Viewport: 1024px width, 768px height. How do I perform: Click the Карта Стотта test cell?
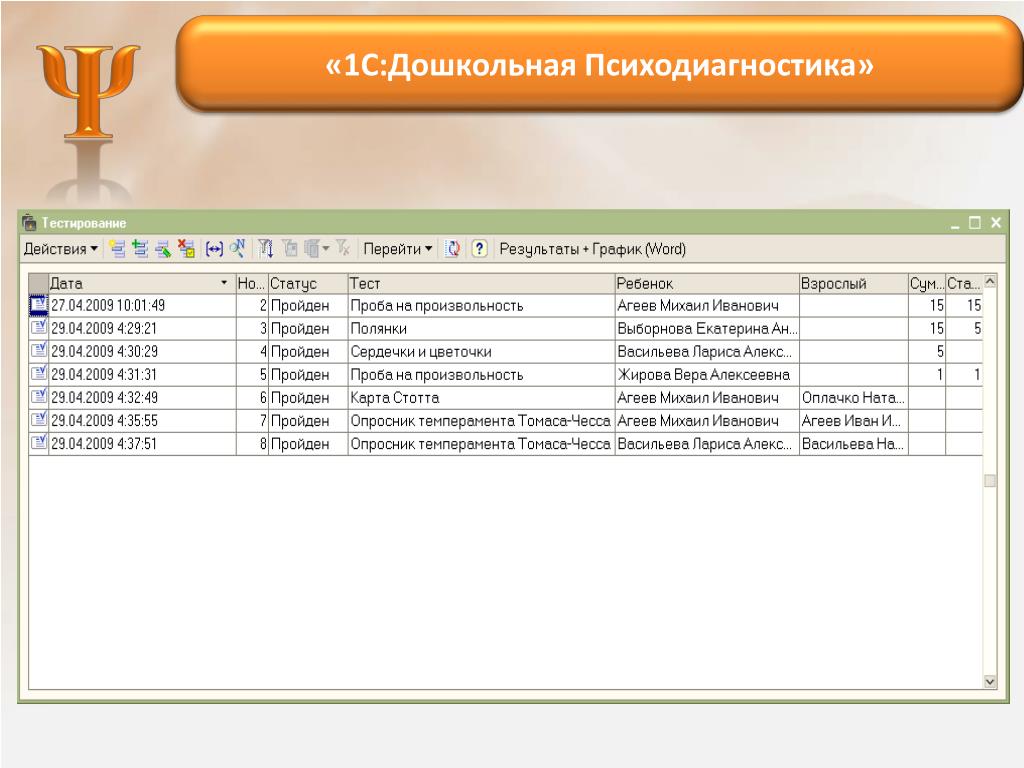click(481, 398)
